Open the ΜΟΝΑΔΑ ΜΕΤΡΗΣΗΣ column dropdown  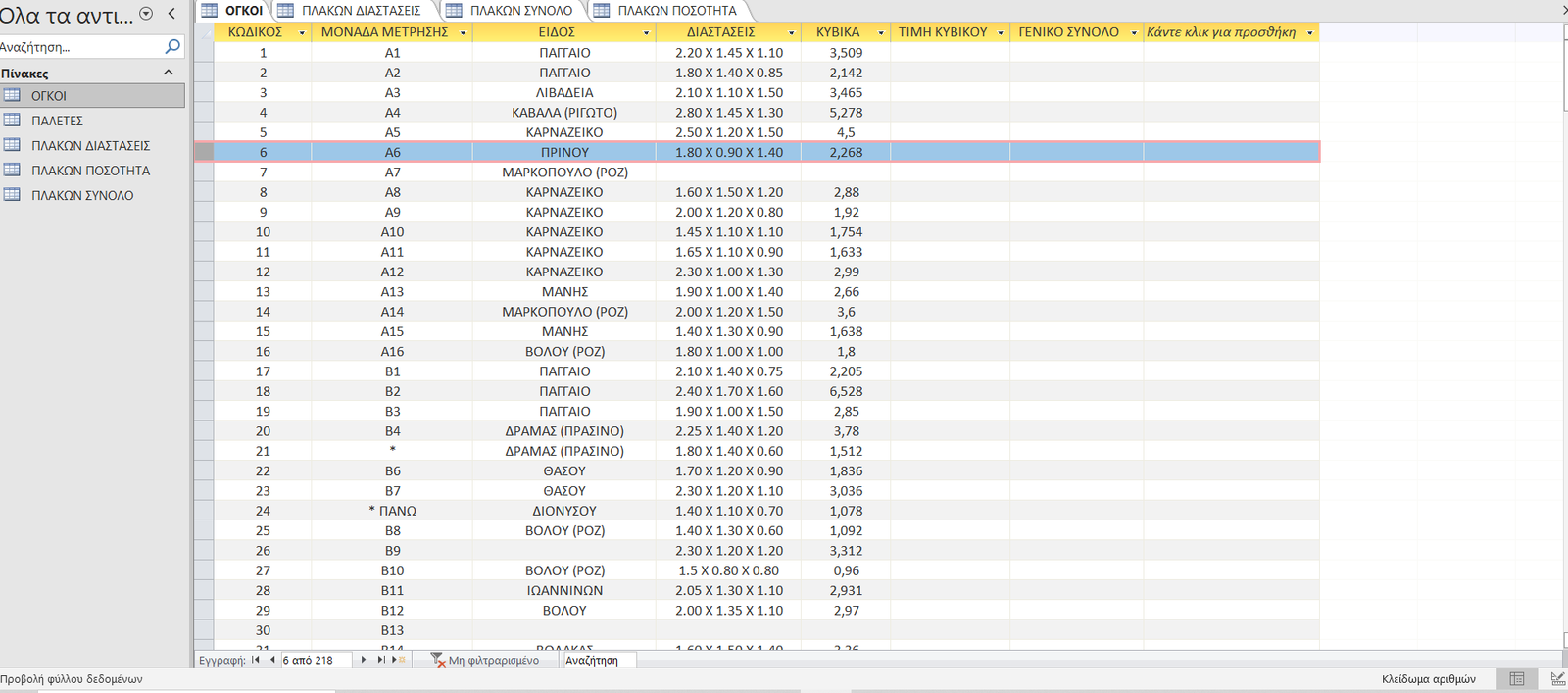point(463,33)
